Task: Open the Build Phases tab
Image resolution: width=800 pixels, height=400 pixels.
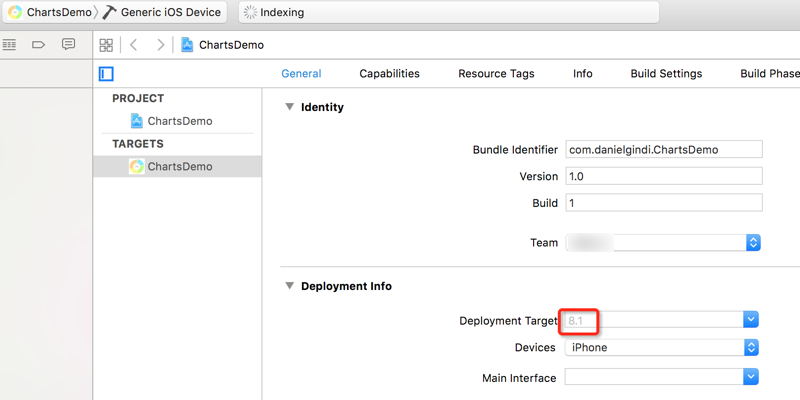Action: point(770,73)
